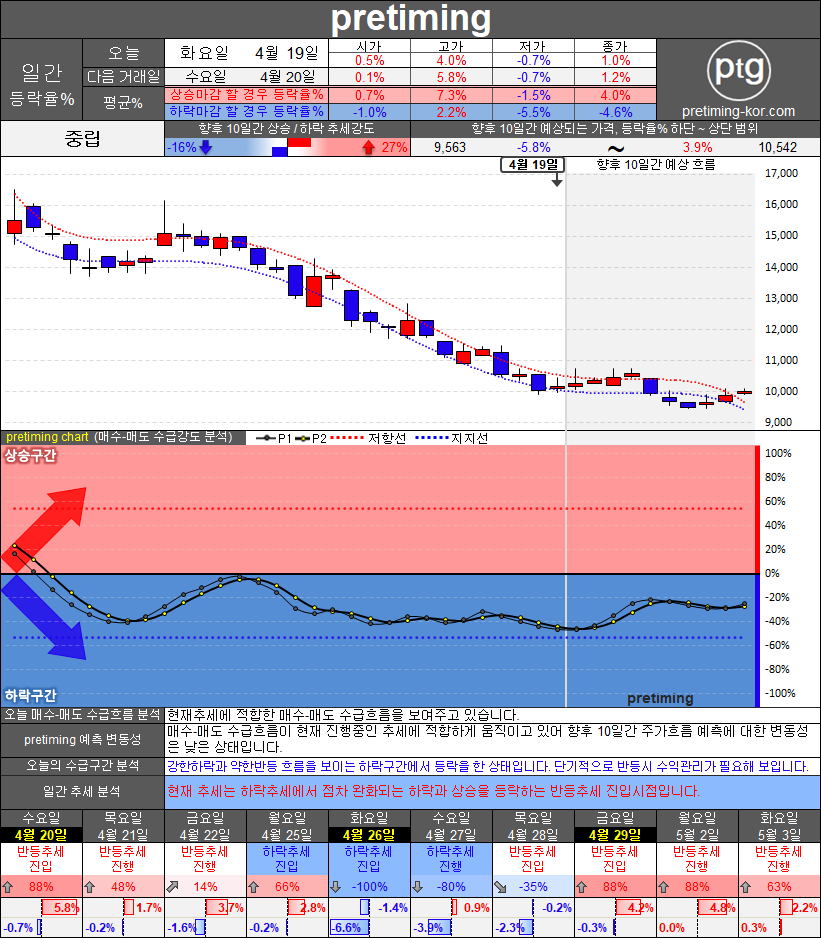Click the 하락추세 진행 cell under 4월 27일

[451, 858]
